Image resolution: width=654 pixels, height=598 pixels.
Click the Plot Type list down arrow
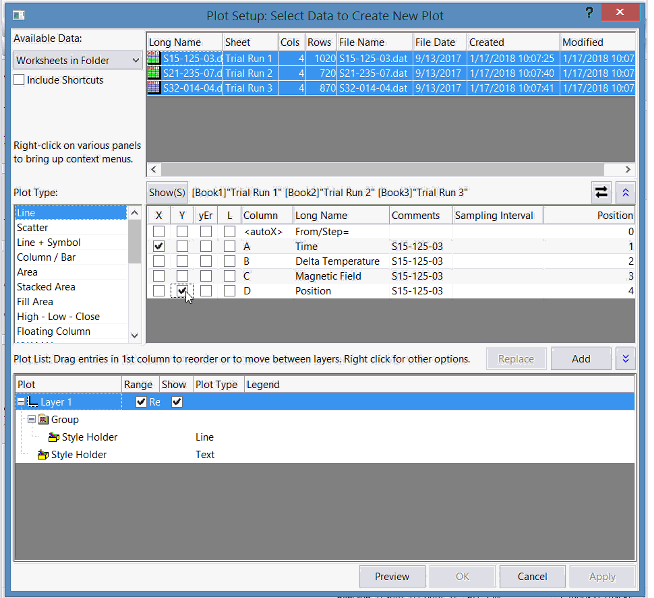pos(134,335)
